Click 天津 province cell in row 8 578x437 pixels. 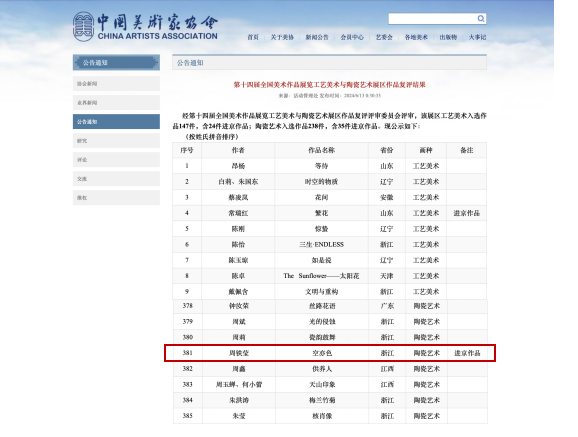point(387,276)
